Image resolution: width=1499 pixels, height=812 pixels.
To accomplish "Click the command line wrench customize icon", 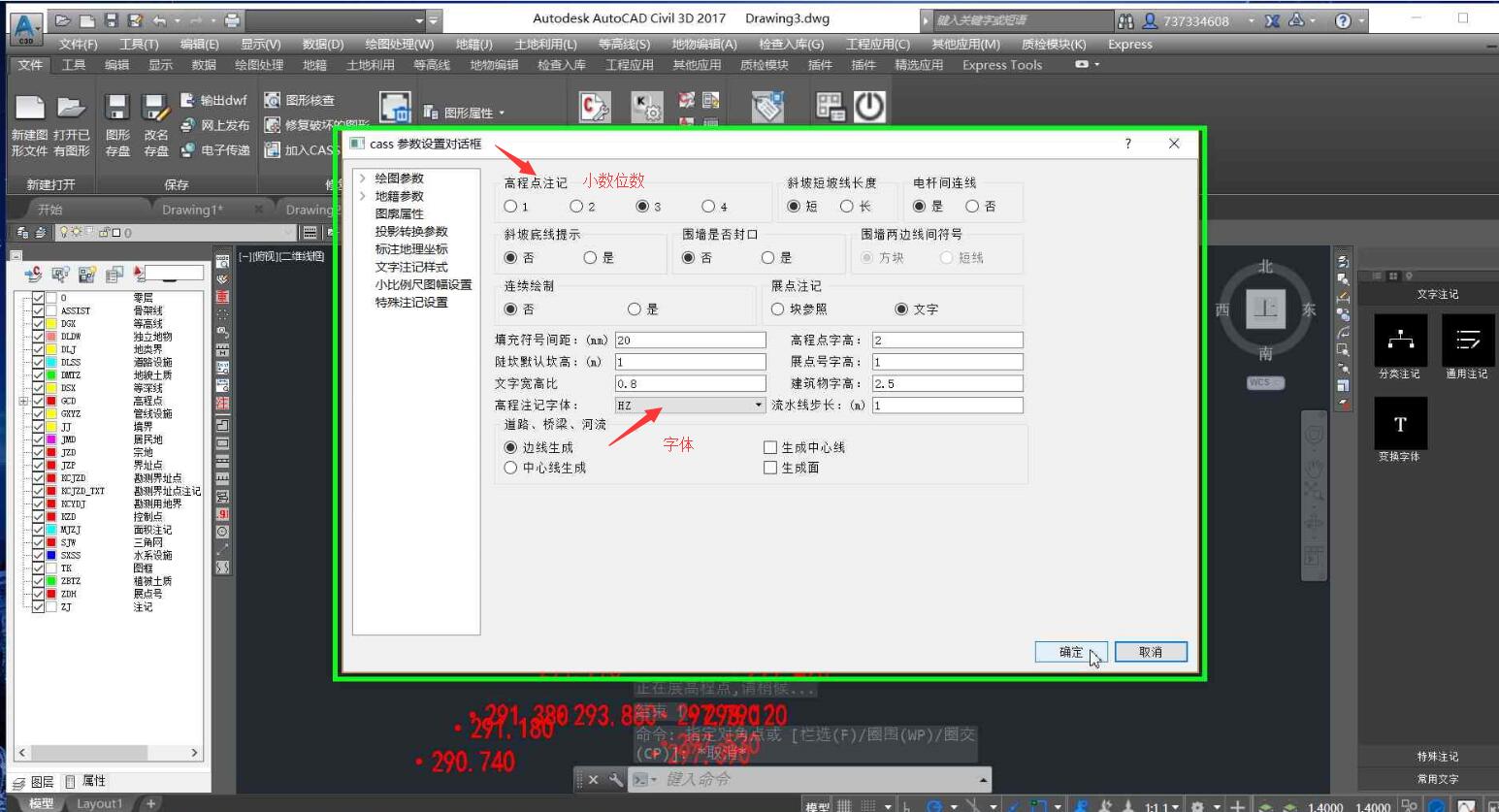I will 616,780.
